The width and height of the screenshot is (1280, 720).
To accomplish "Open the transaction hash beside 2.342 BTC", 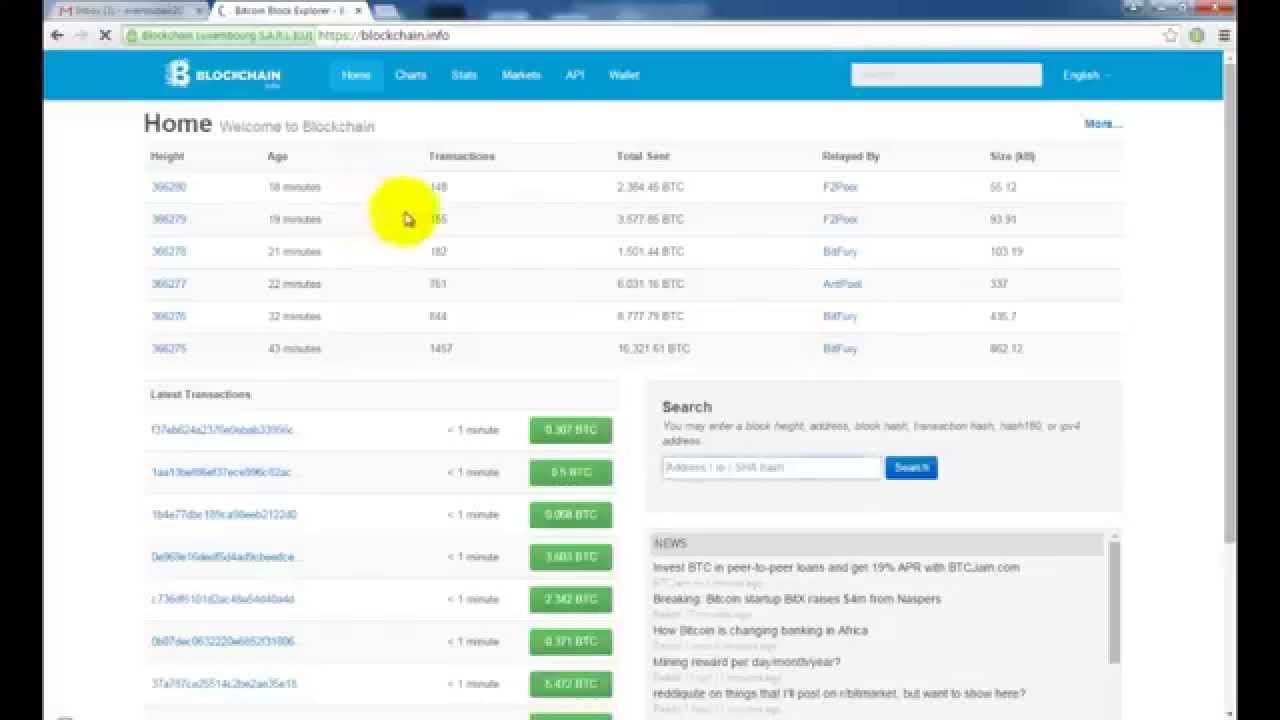I will click(223, 599).
